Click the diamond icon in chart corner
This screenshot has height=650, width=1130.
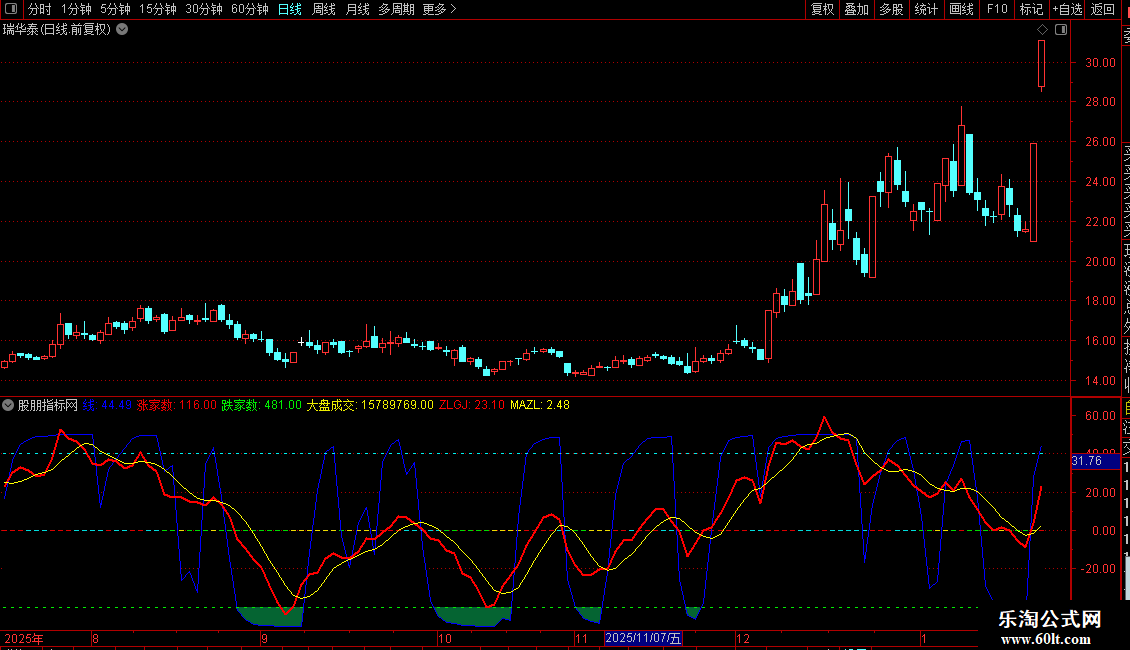1042,30
